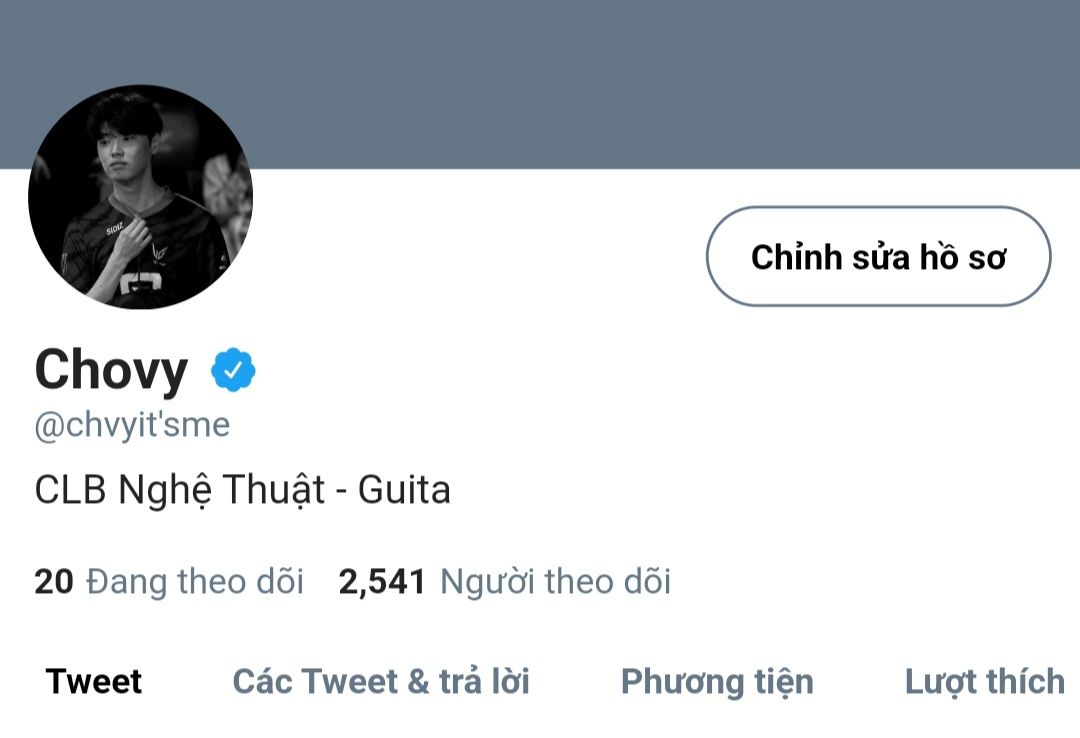Viewport: 1080px width, 738px height.
Task: Click the Chỉnh sửa hồ sơ button
Action: coord(878,256)
